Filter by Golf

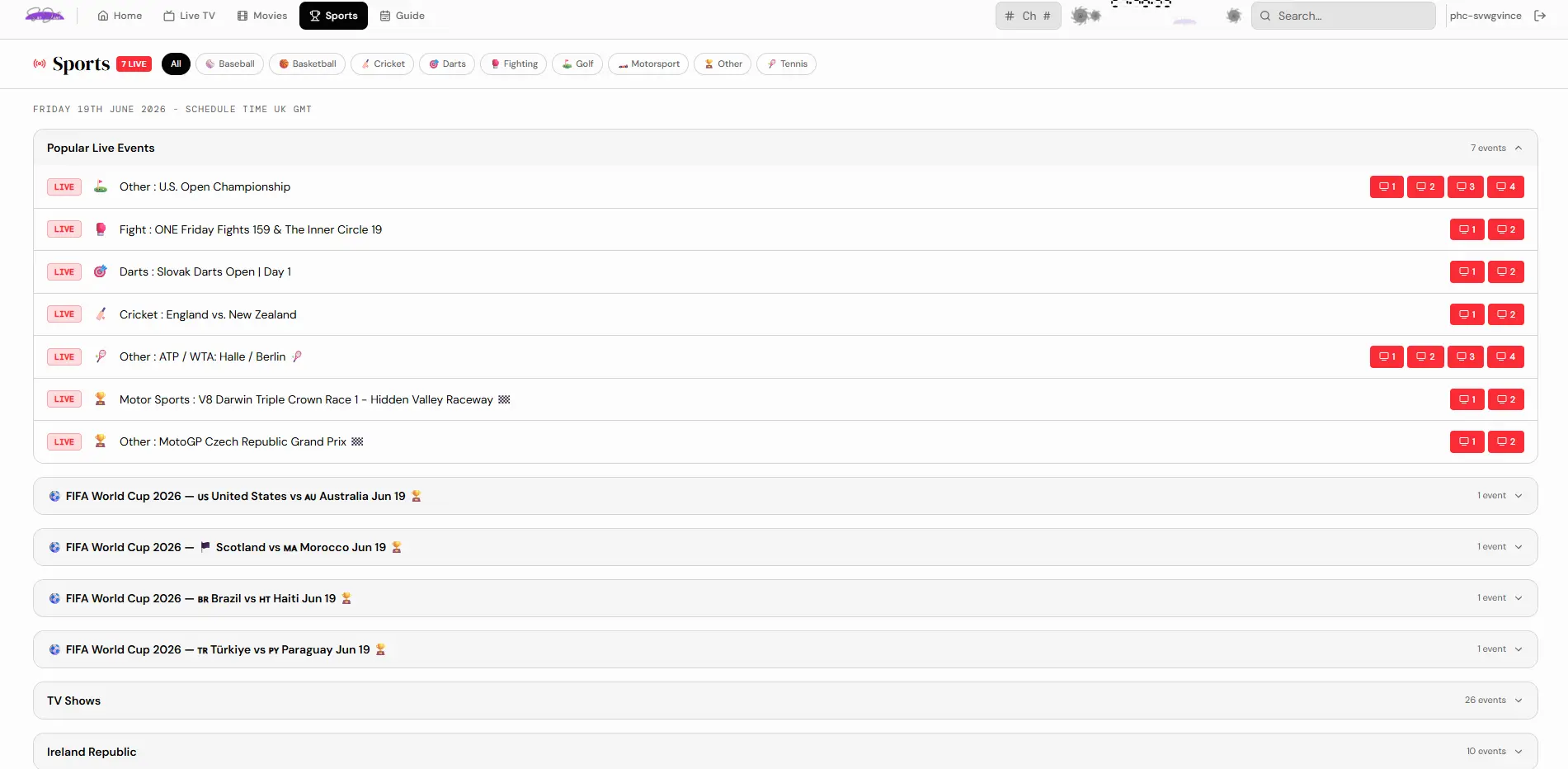(577, 64)
